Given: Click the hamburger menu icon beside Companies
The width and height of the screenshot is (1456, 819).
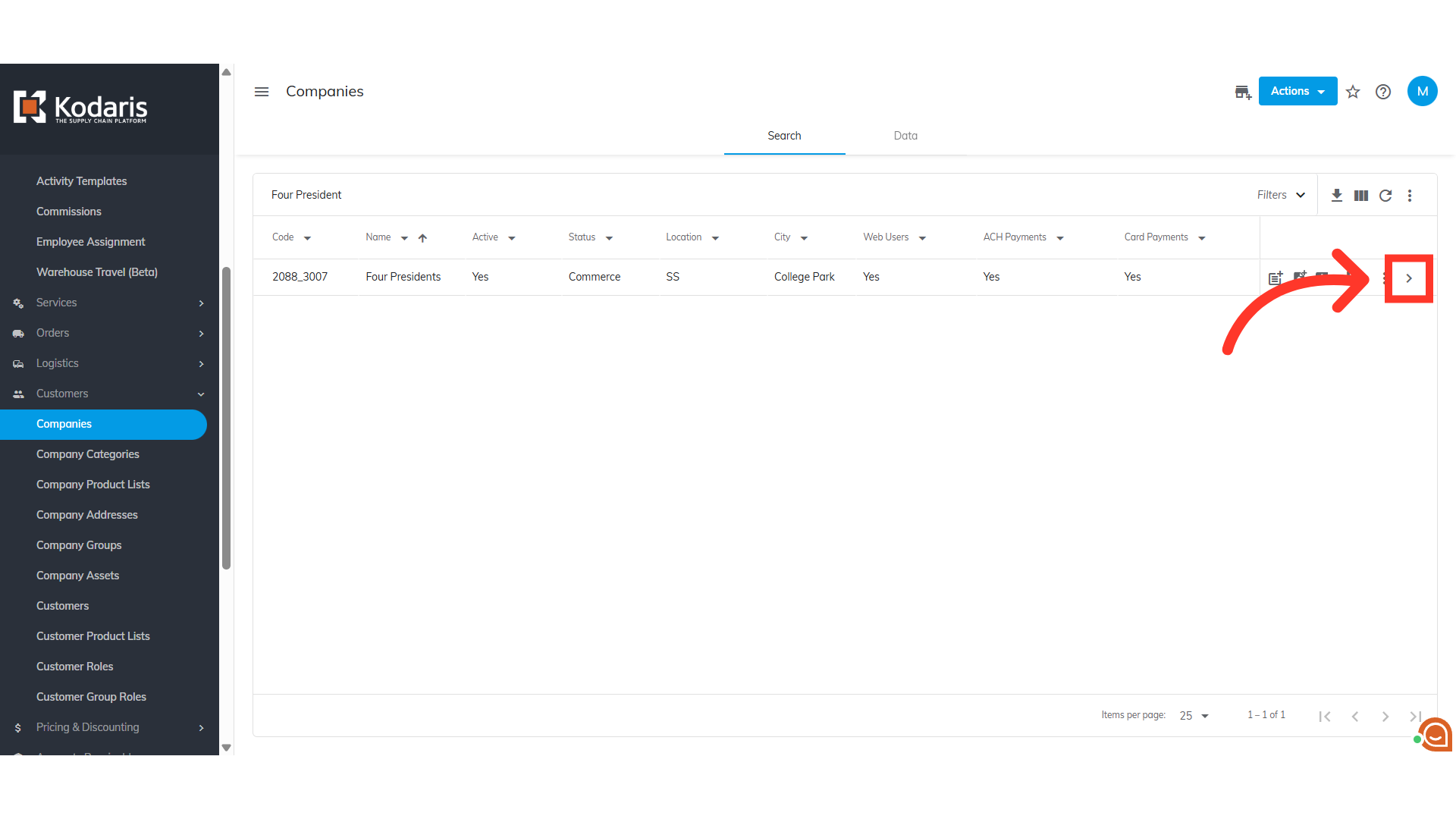Looking at the screenshot, I should point(262,92).
